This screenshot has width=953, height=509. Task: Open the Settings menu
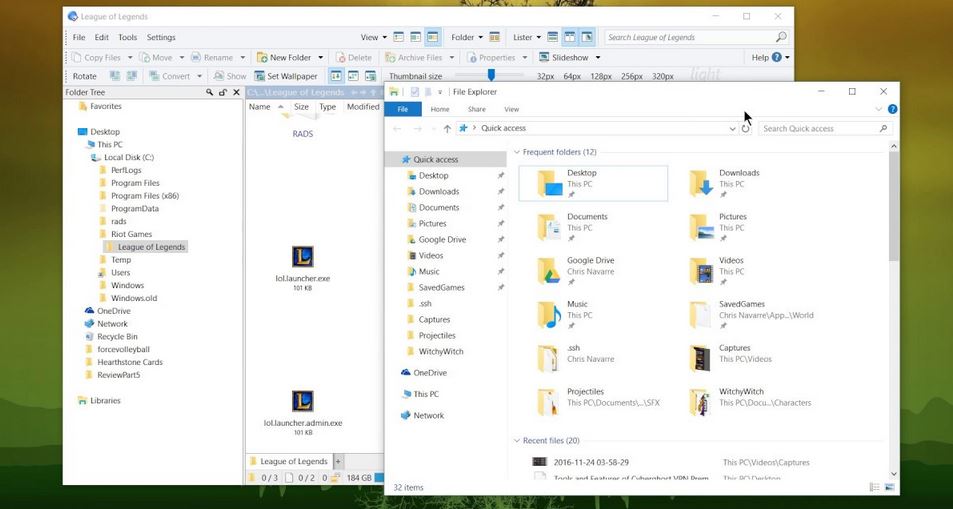click(x=161, y=37)
